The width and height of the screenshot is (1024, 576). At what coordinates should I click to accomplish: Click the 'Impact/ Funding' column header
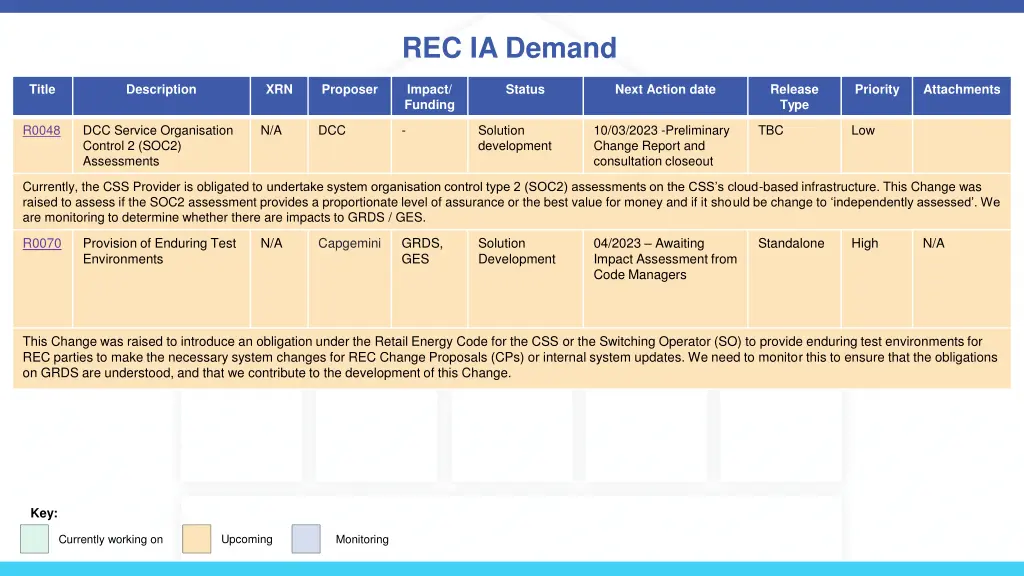pos(429,96)
